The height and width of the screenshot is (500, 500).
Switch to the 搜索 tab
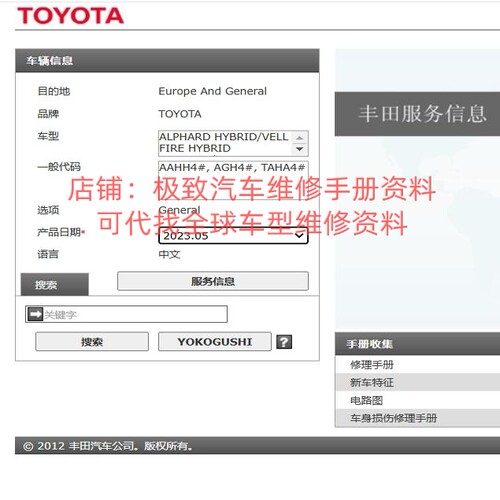[x=55, y=284]
